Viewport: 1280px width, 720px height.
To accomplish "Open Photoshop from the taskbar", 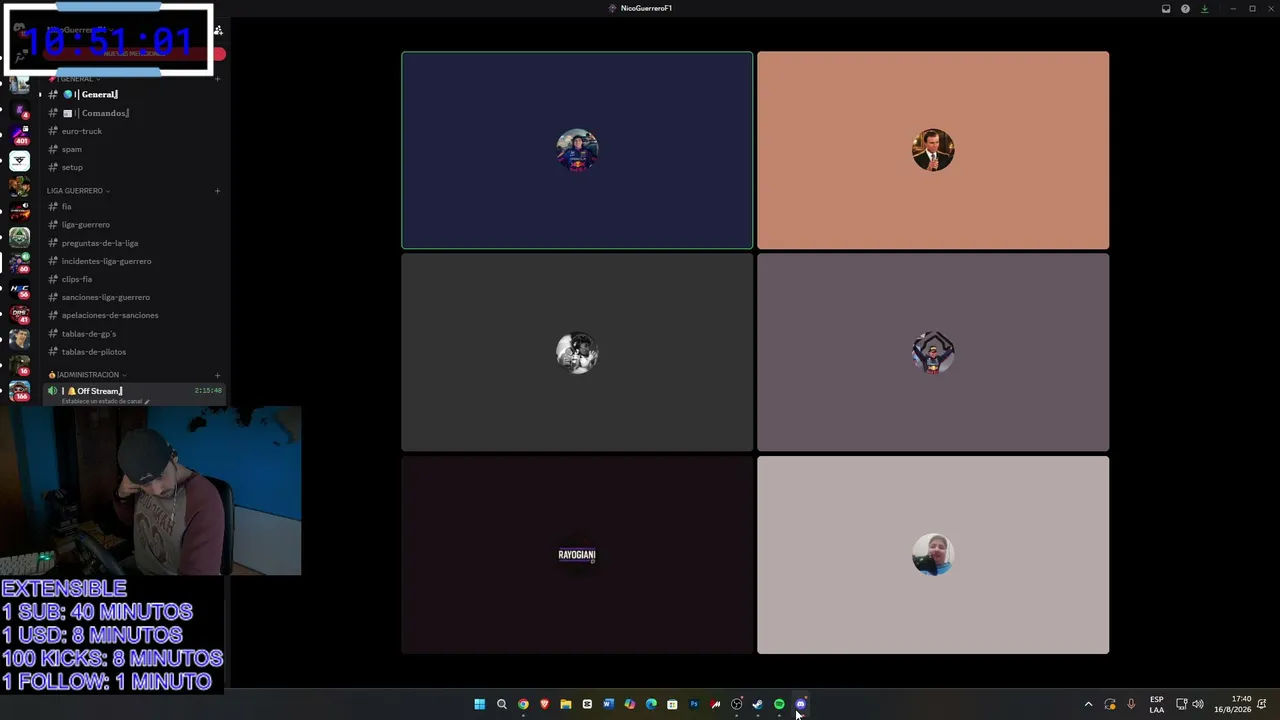I will [x=694, y=704].
